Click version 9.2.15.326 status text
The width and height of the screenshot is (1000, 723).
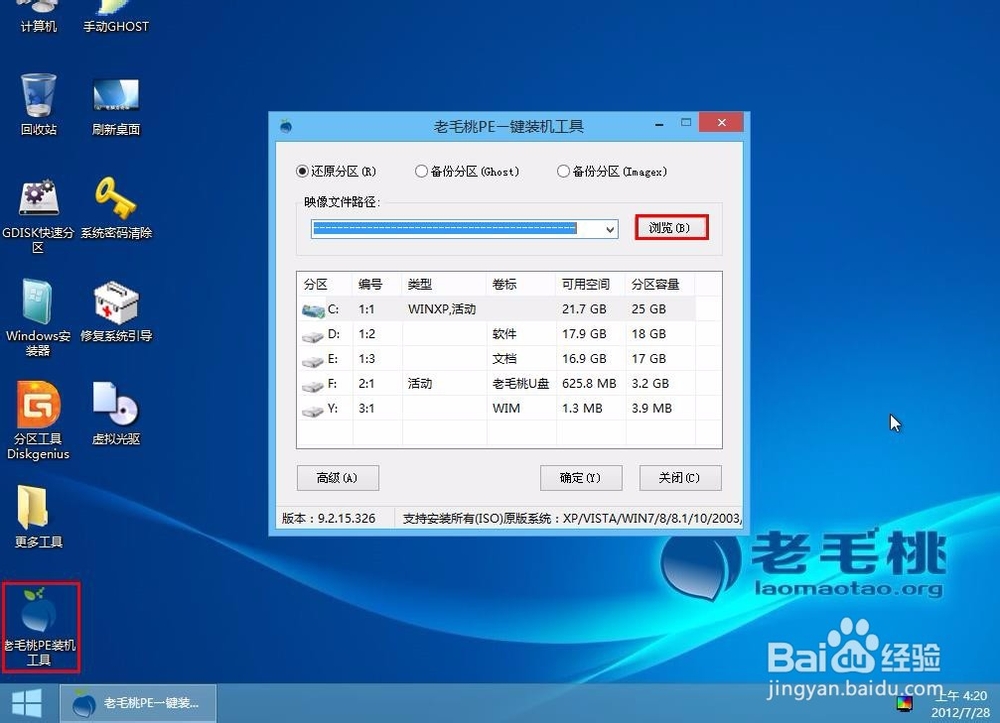click(328, 518)
